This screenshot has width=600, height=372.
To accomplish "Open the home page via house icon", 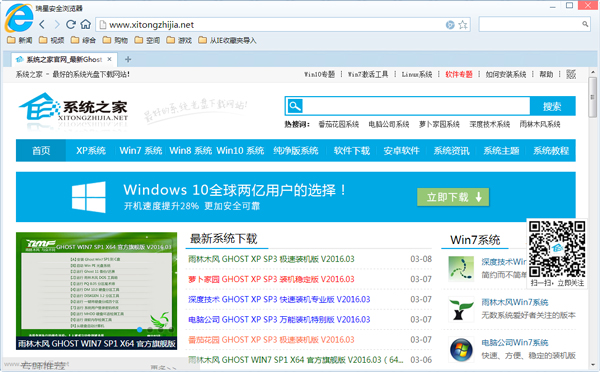I will pos(85,24).
